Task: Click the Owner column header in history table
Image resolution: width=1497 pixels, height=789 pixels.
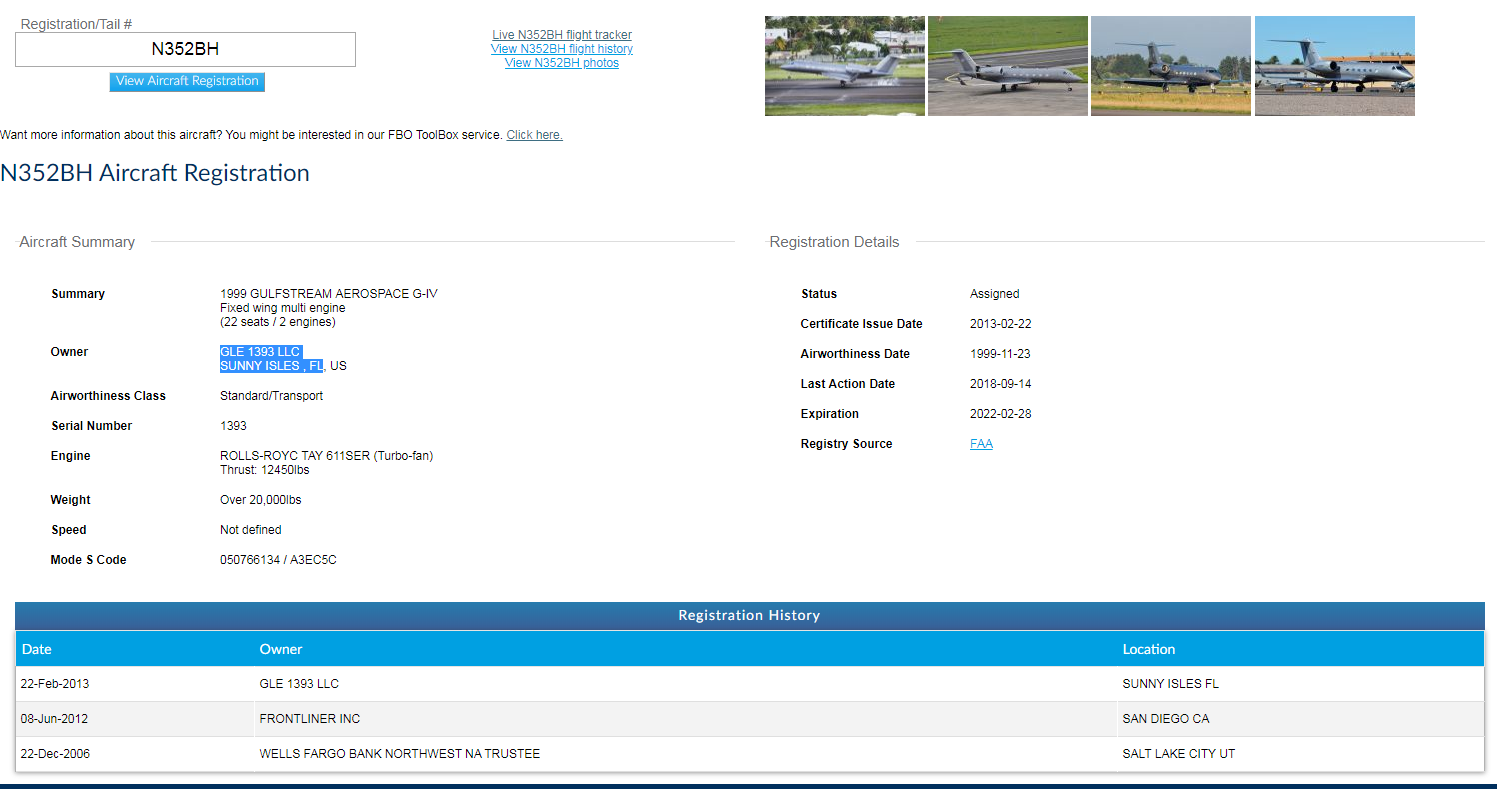Action: pyautogui.click(x=281, y=649)
